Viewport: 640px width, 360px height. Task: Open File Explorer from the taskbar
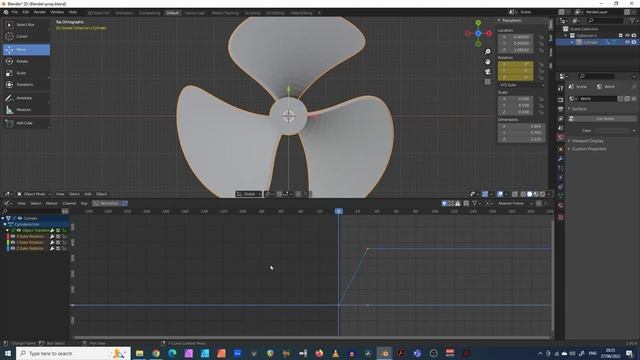pyautogui.click(x=140, y=353)
